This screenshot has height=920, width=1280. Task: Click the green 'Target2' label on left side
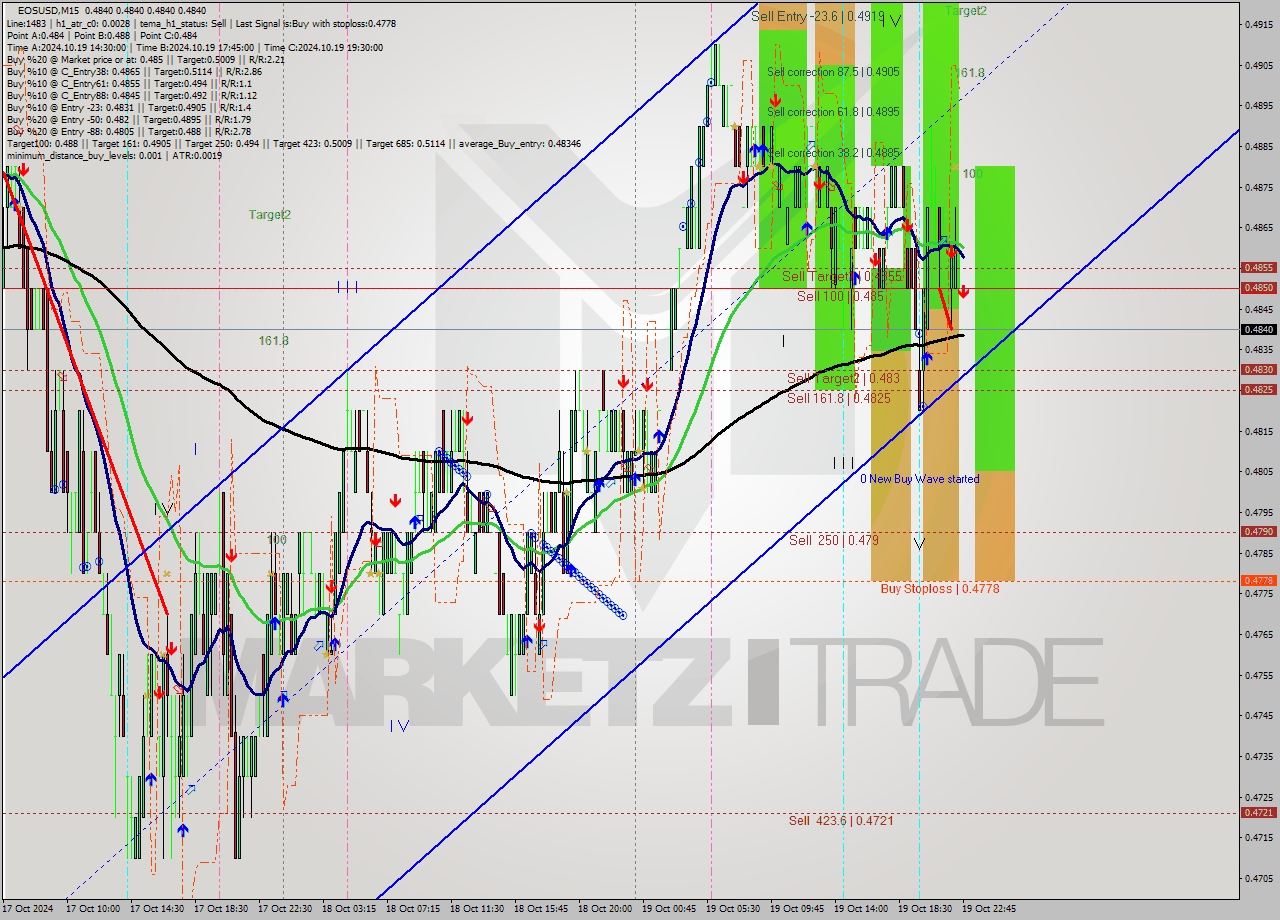coord(270,214)
